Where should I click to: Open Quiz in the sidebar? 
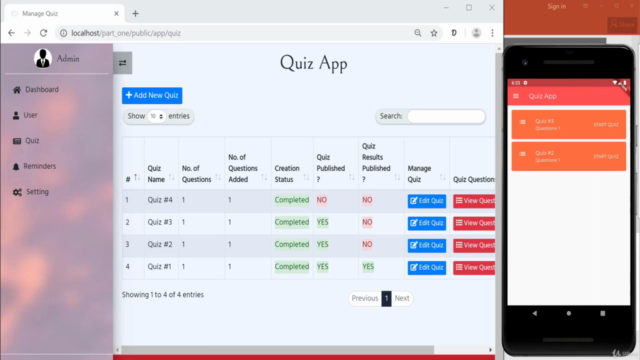(26, 141)
